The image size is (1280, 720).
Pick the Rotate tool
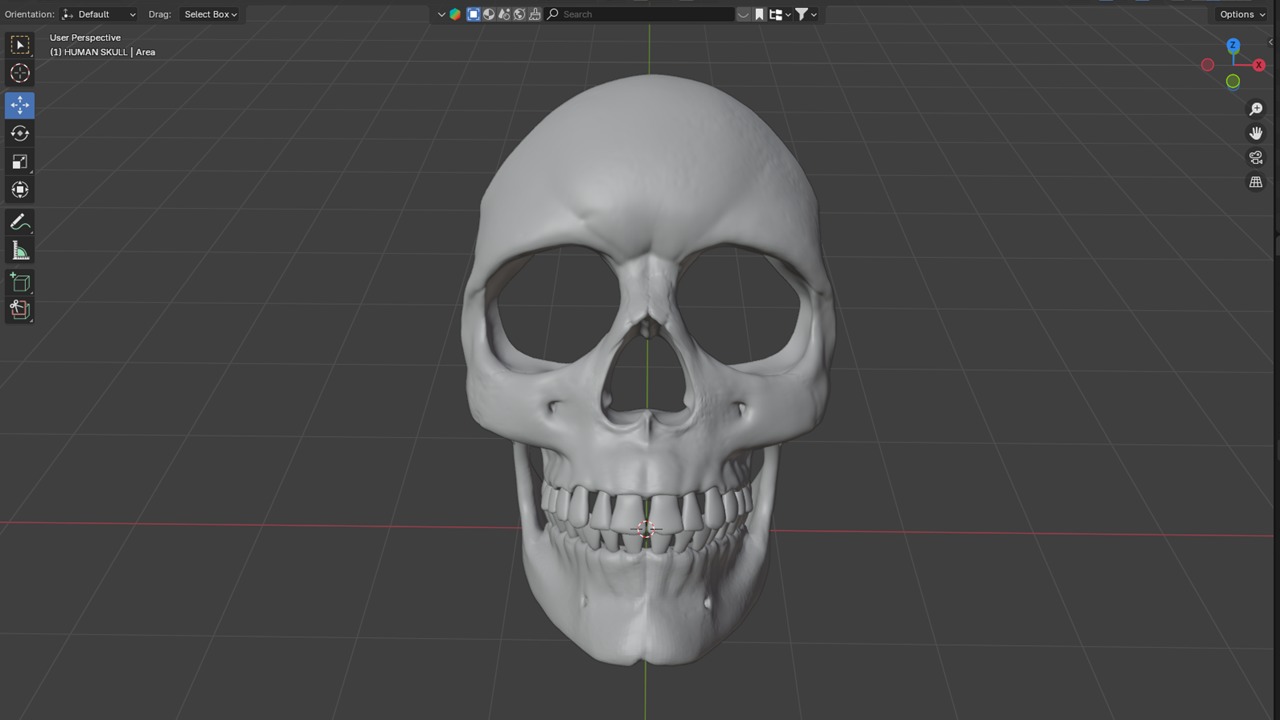[x=20, y=133]
